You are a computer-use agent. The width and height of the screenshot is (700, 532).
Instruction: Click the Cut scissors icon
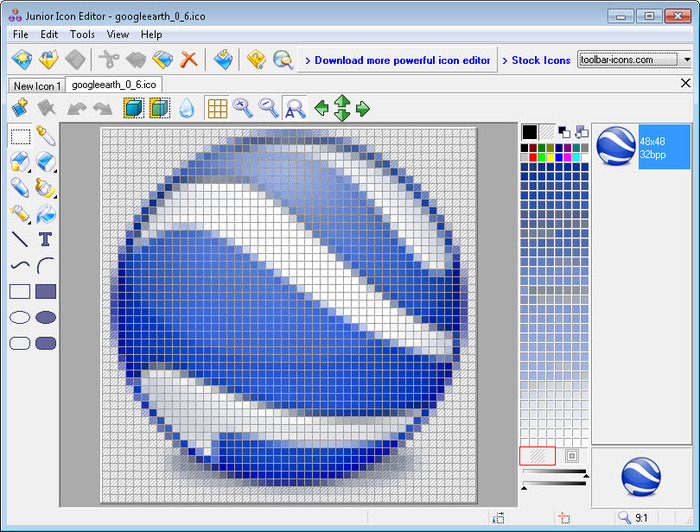108,59
